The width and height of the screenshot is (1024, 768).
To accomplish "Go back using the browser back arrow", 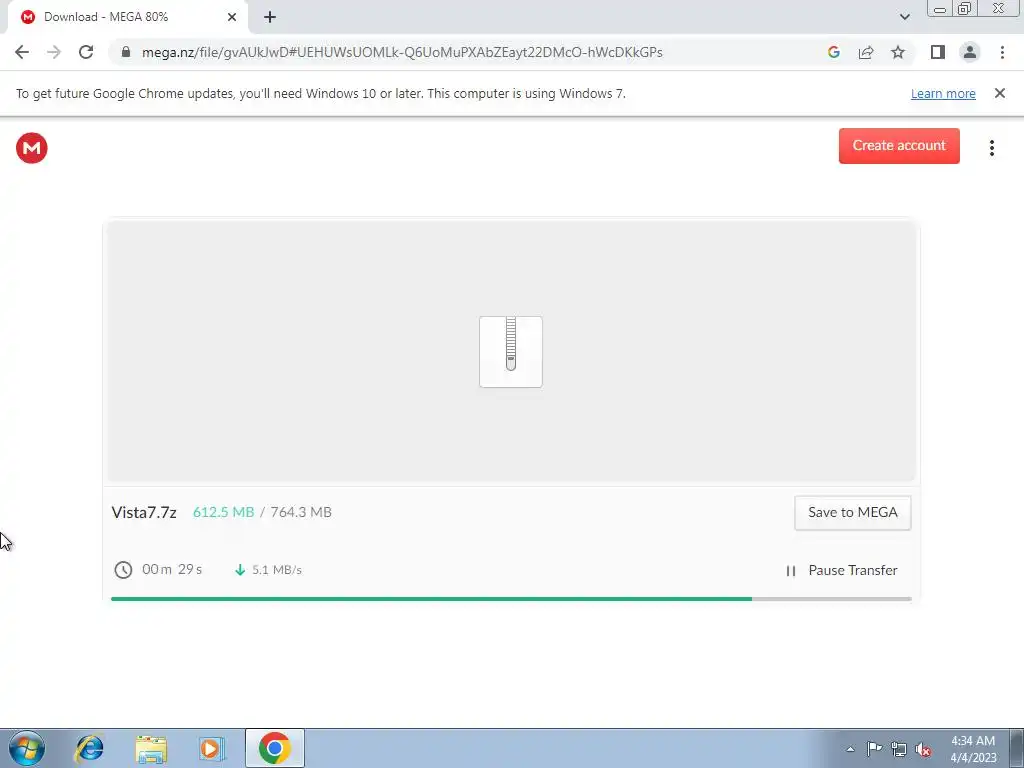I will click(22, 52).
